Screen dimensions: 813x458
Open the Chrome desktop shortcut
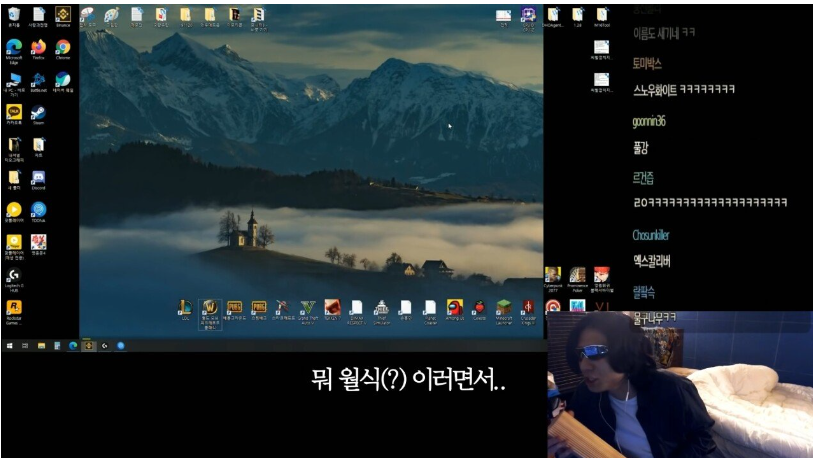(x=63, y=50)
